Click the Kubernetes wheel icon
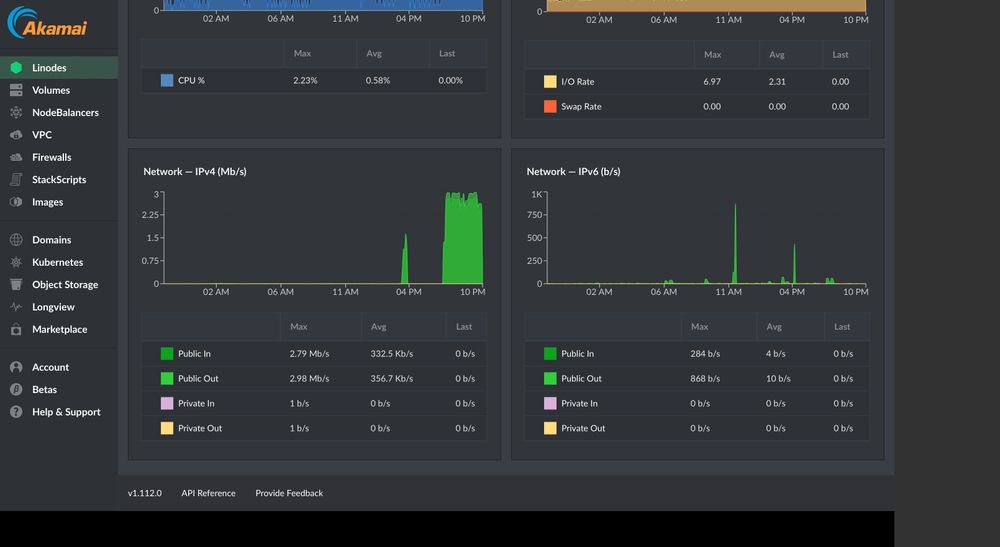The width and height of the screenshot is (1000, 547). pyautogui.click(x=17, y=262)
